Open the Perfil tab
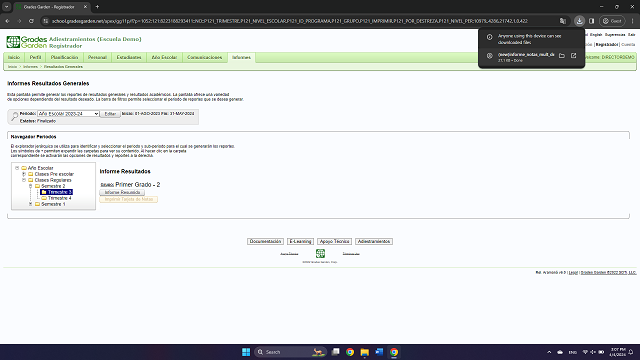640x360 pixels. point(35,57)
